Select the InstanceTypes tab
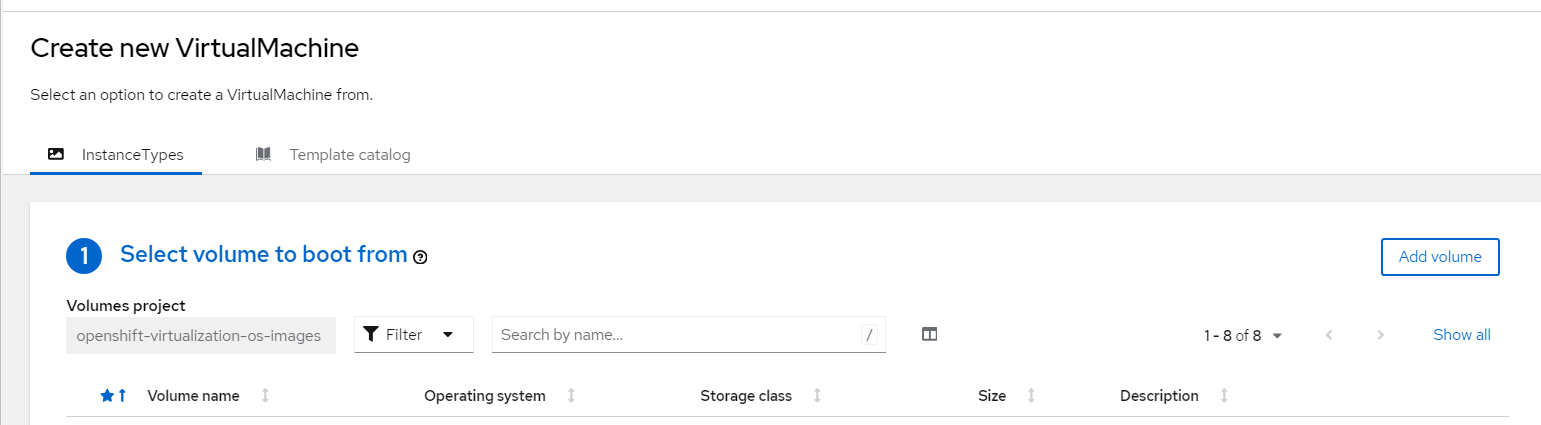 click(117, 155)
